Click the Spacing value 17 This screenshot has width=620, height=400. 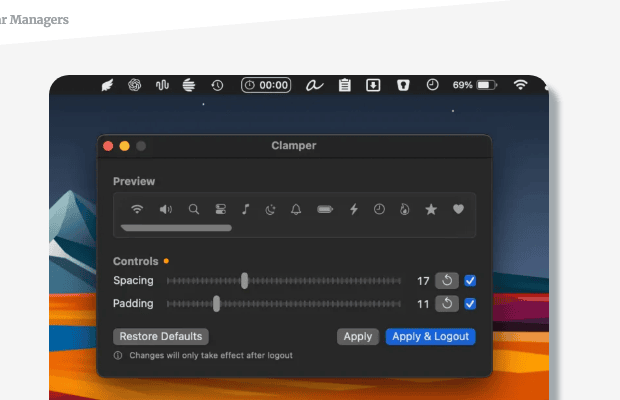click(423, 281)
